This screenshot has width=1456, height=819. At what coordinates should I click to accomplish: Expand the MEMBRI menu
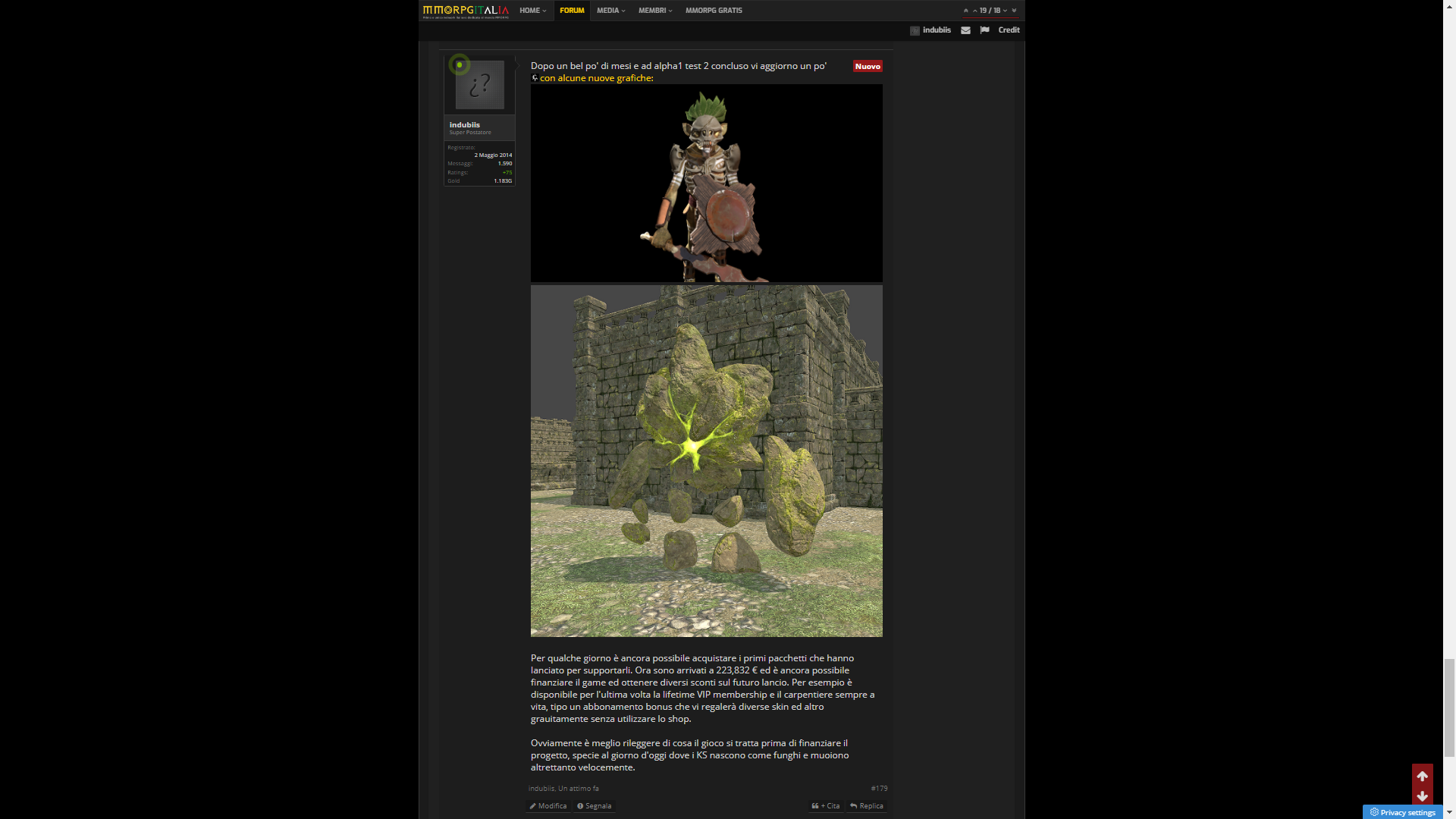tap(655, 11)
